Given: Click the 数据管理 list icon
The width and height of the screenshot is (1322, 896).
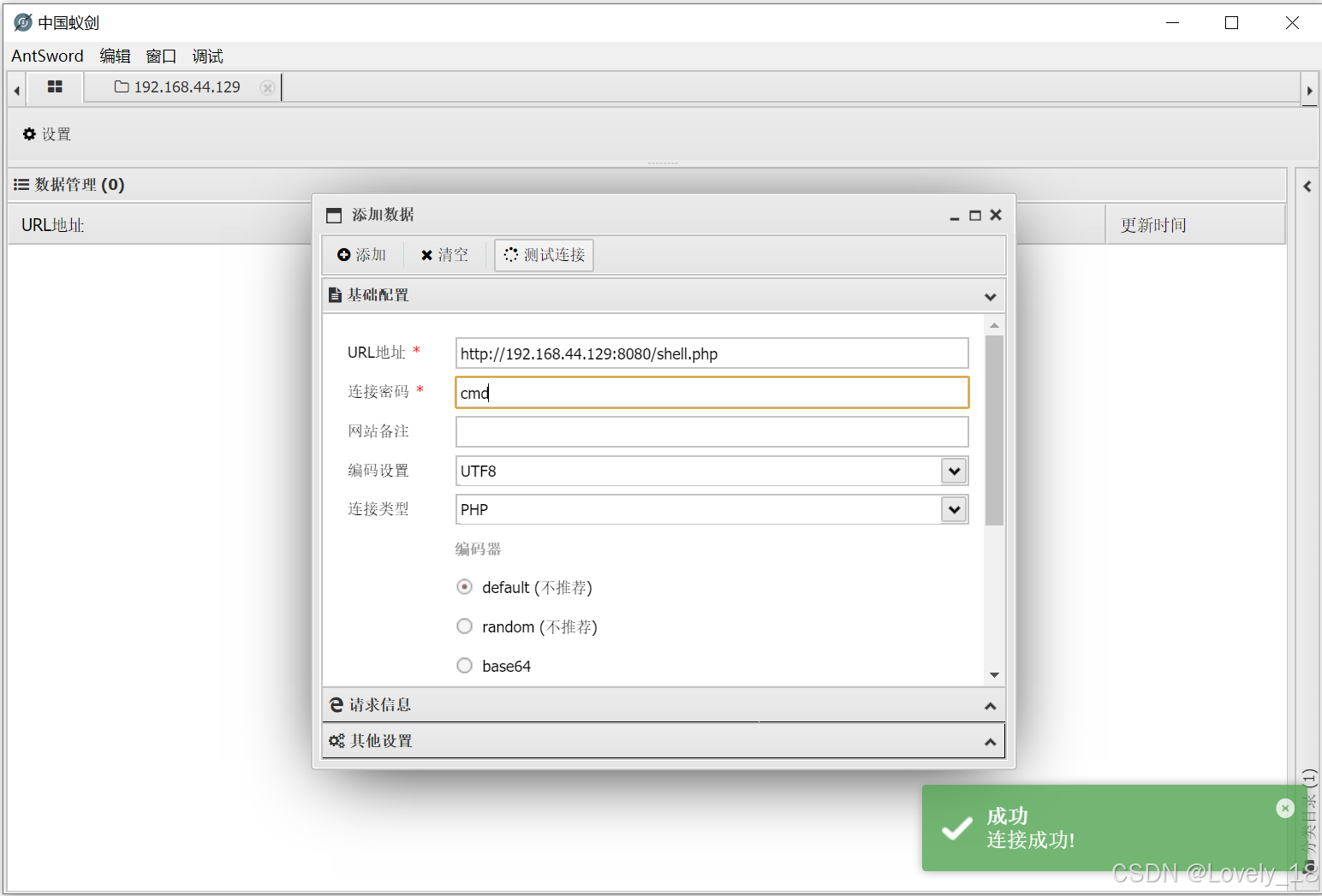Looking at the screenshot, I should [21, 185].
